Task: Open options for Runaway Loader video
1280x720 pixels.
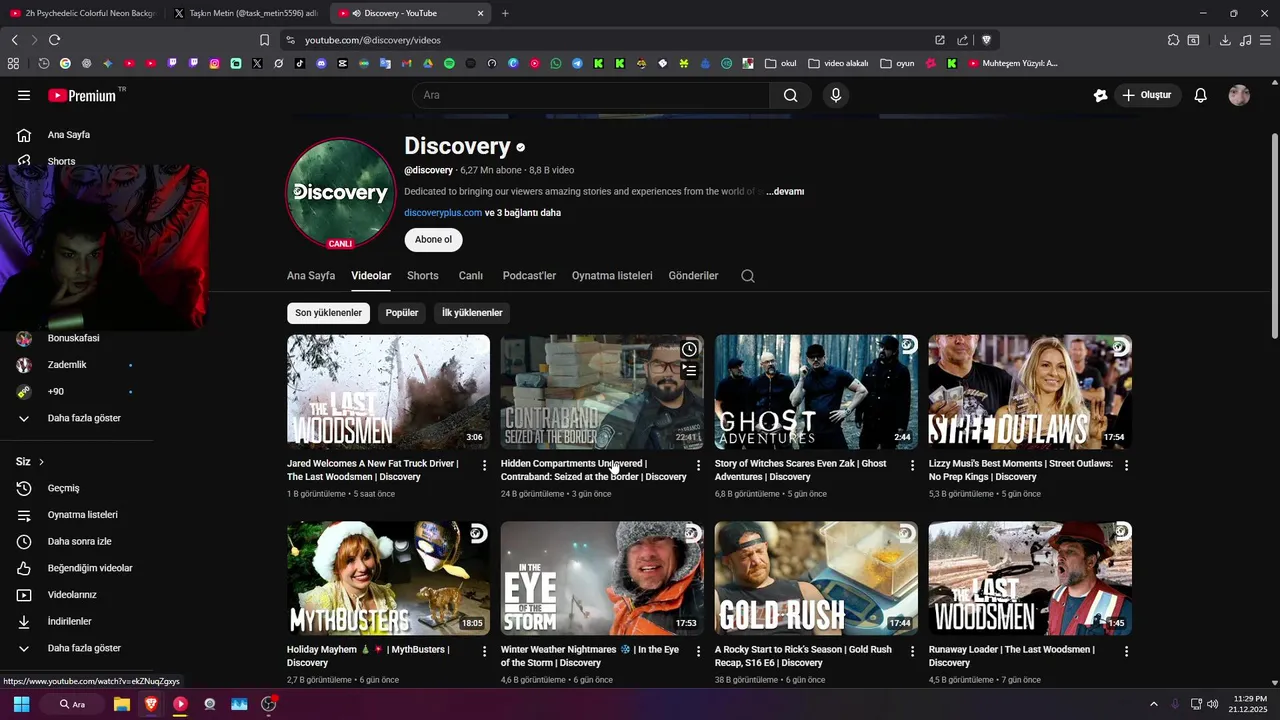Action: (x=1126, y=651)
